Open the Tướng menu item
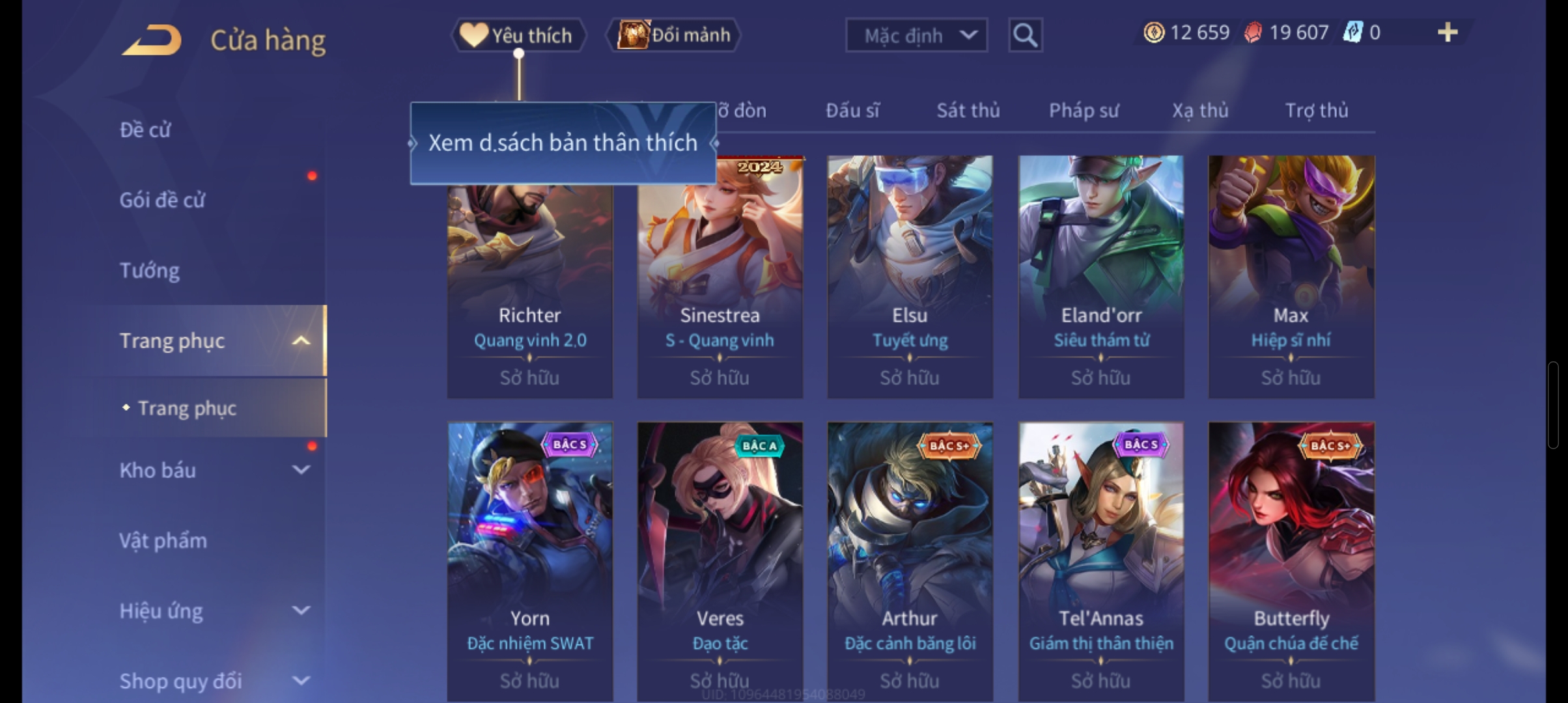 coord(150,270)
